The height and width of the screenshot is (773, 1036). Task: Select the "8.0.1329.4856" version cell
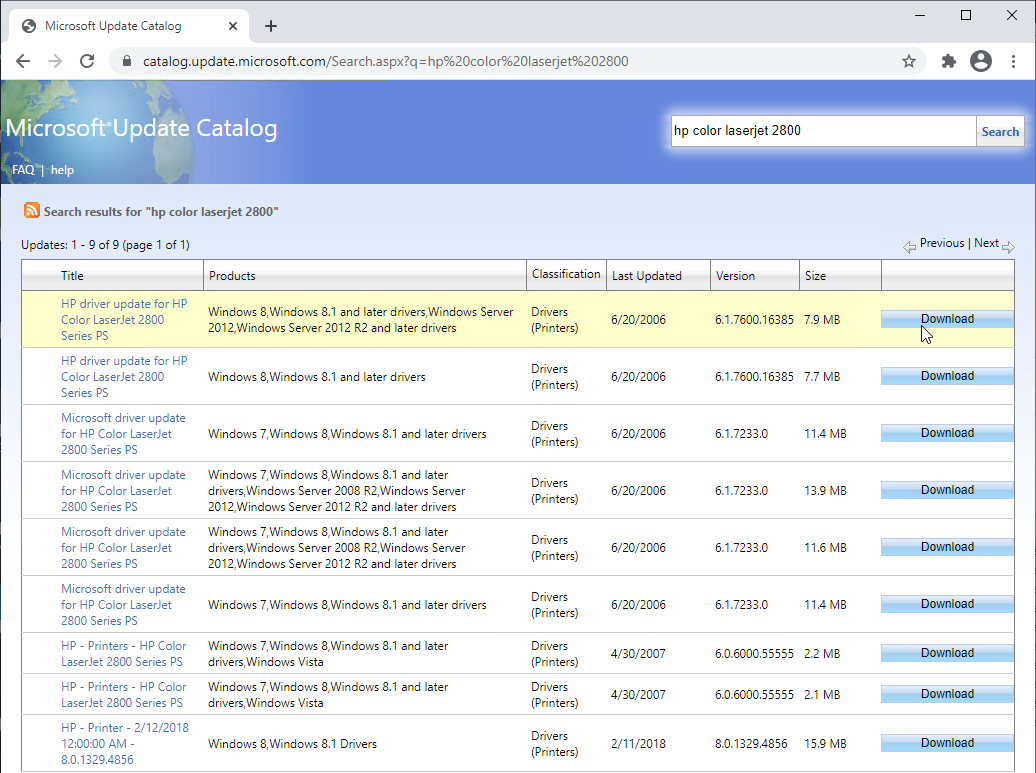coord(751,743)
